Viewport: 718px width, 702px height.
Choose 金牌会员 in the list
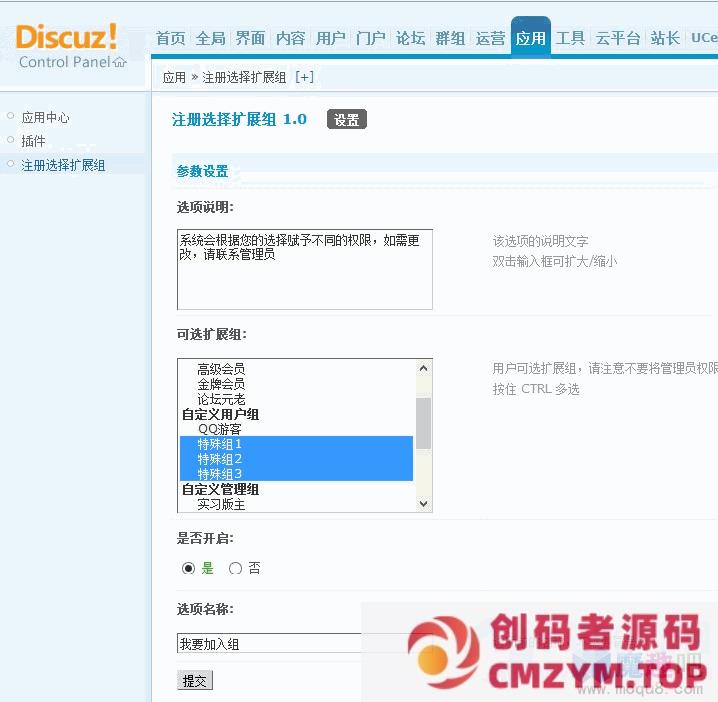pos(221,384)
